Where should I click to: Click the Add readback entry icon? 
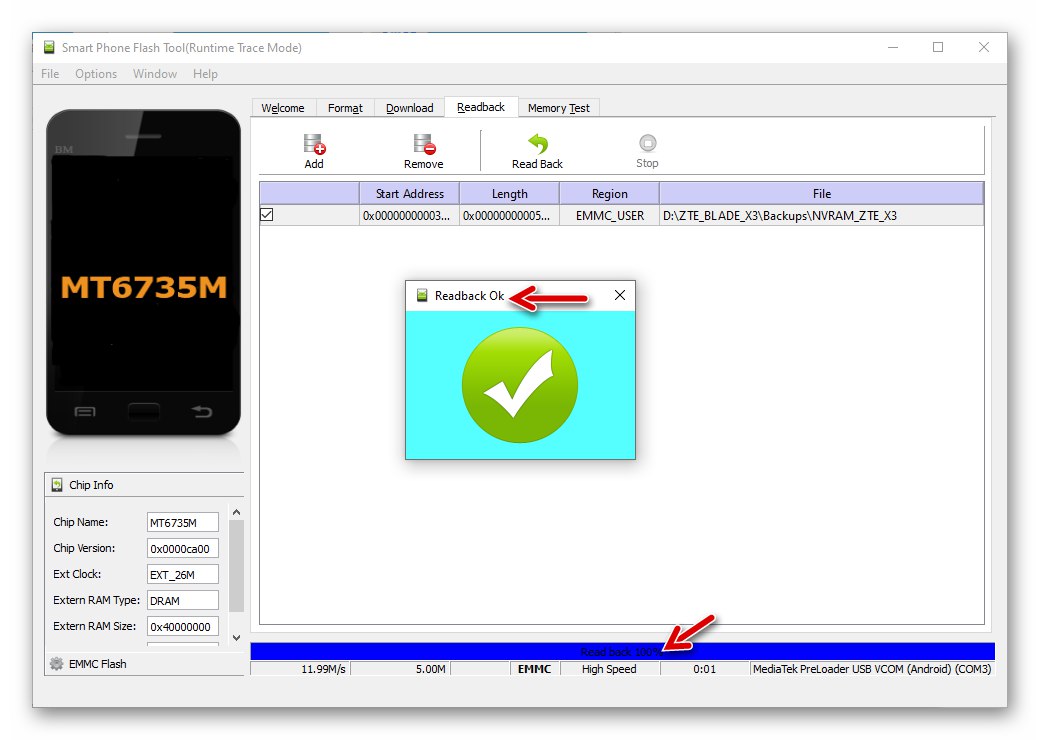pos(314,144)
